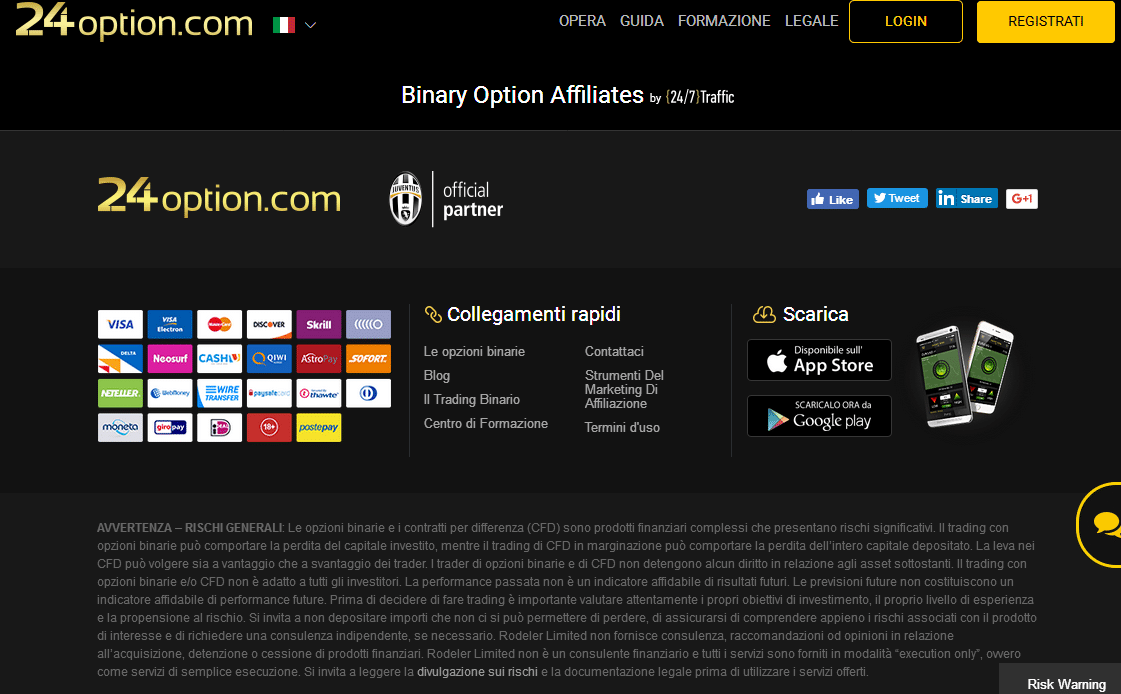Click the Delta card icon
The image size is (1121, 694).
pos(120,359)
